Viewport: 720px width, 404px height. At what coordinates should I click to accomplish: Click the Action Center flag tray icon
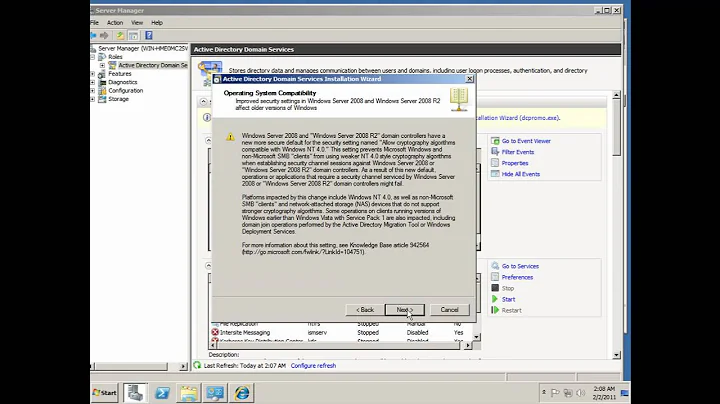tap(555, 393)
